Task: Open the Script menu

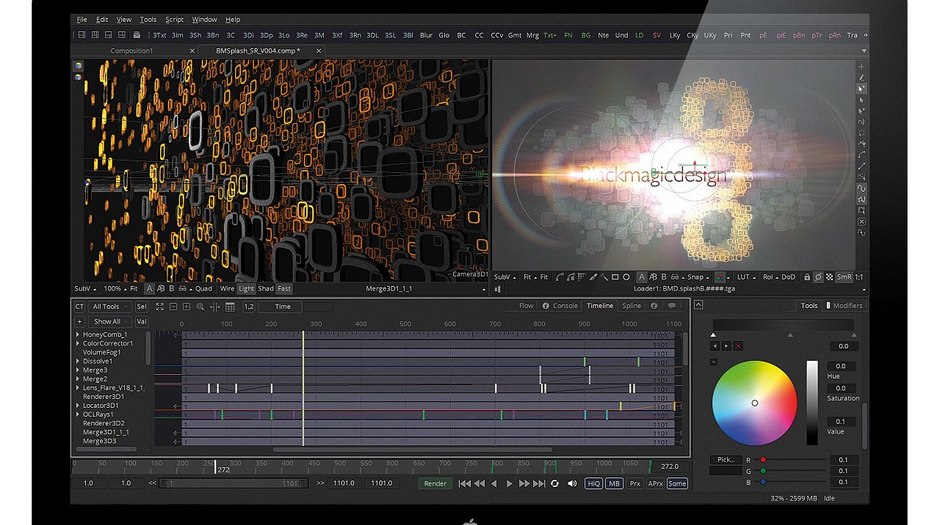Action: 174,20
